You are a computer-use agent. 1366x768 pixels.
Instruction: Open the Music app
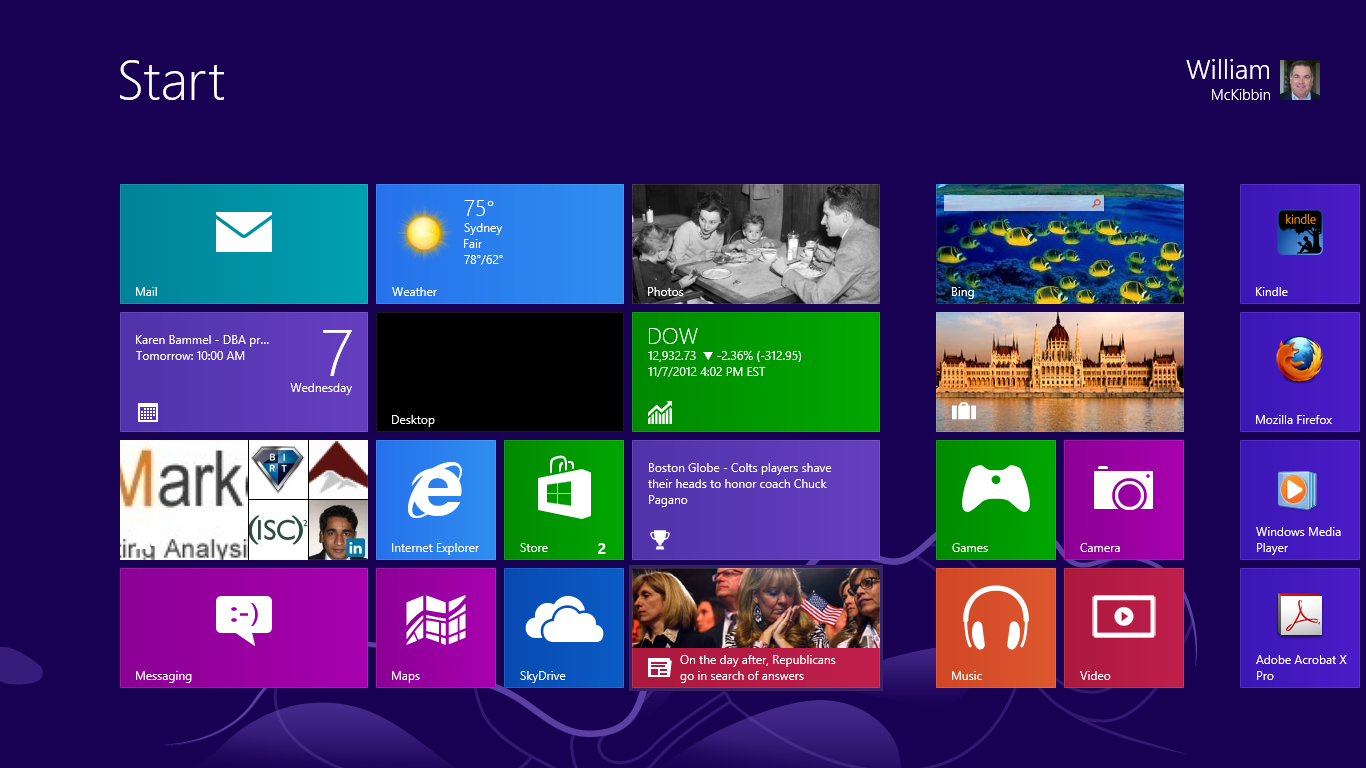(995, 627)
